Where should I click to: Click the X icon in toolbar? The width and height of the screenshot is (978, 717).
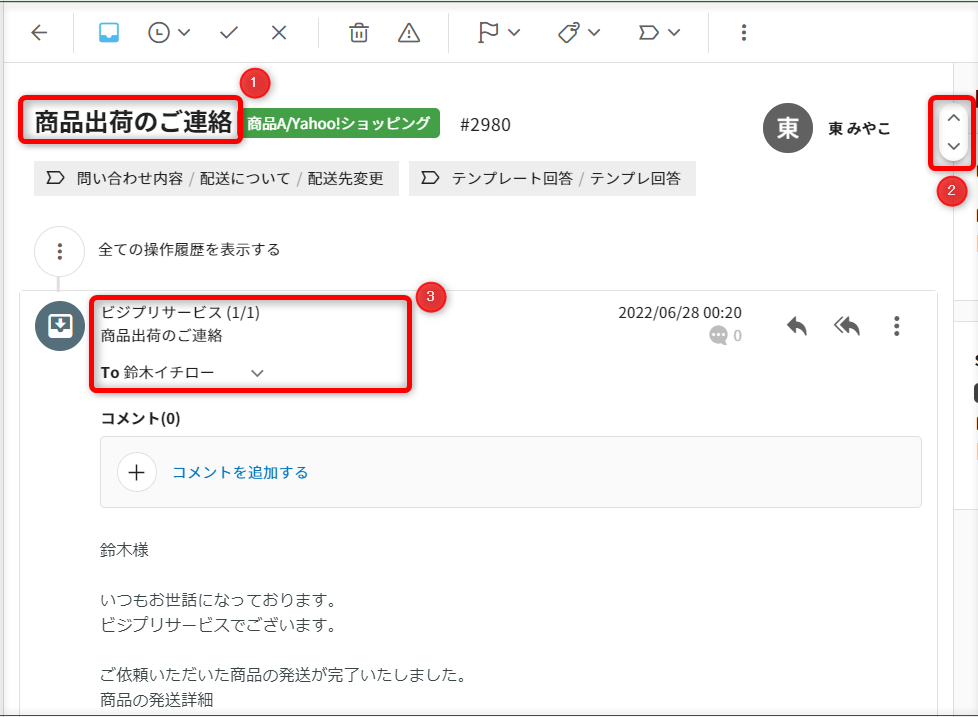click(x=279, y=32)
